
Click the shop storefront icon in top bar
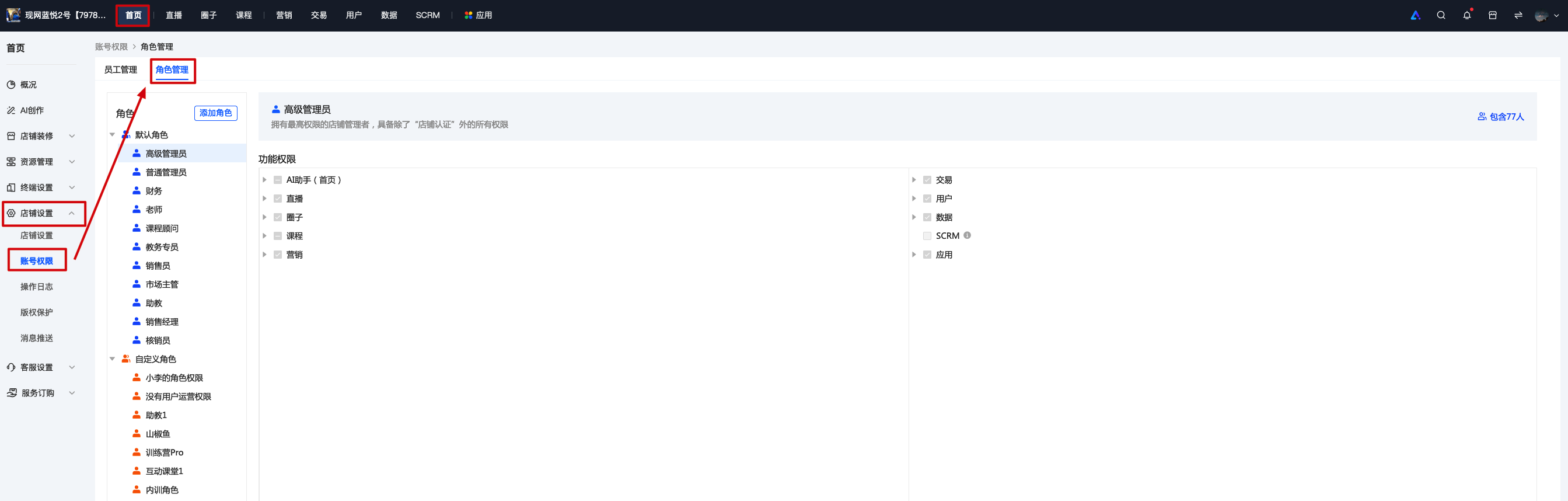1493,15
